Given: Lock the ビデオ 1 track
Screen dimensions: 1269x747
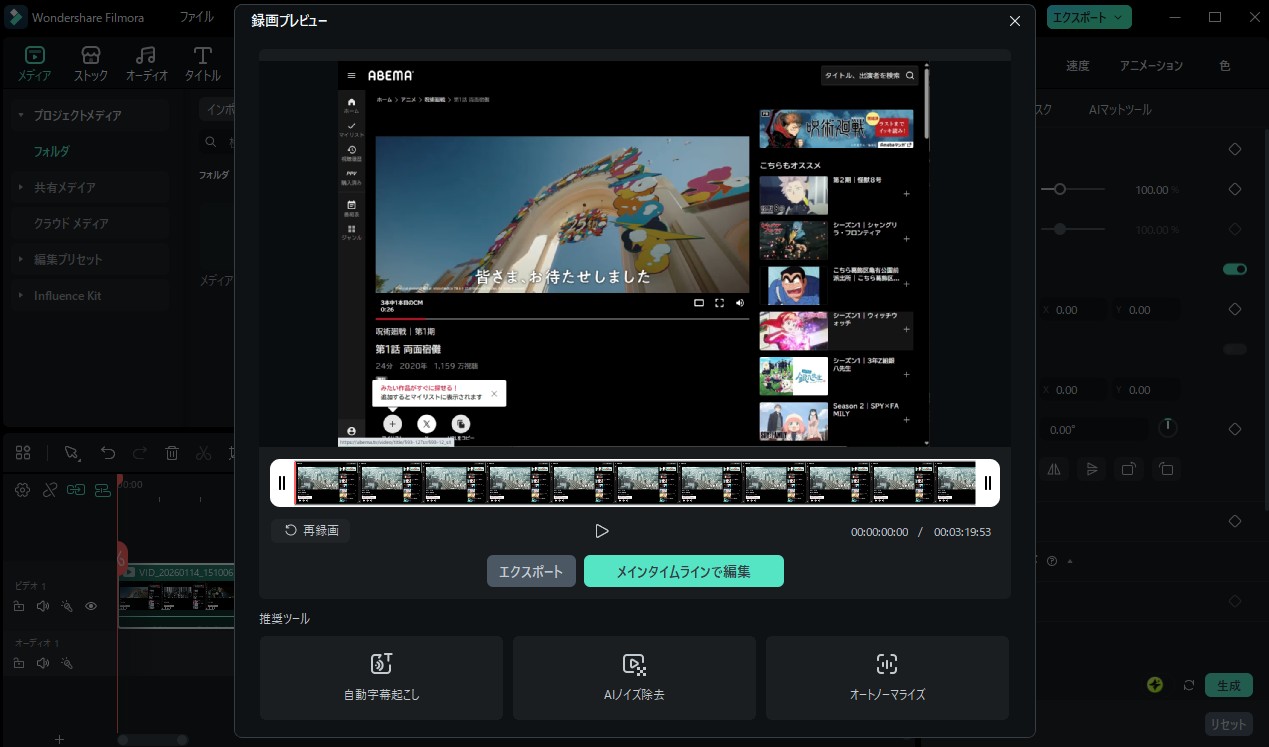Looking at the screenshot, I should click(19, 606).
